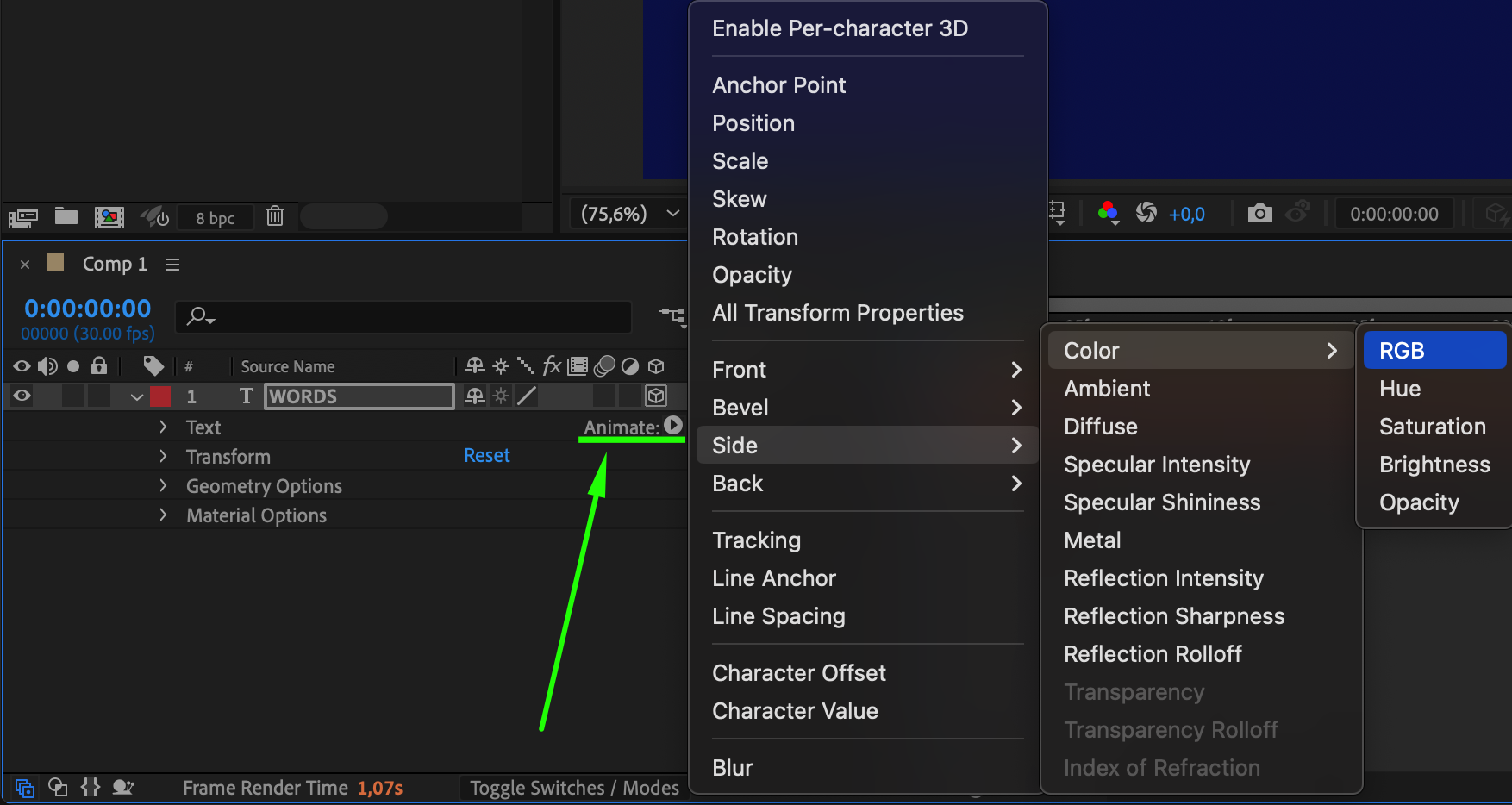Click the Animate text menu arrow button
Viewport: 1512px width, 805px height.
pyautogui.click(x=673, y=426)
